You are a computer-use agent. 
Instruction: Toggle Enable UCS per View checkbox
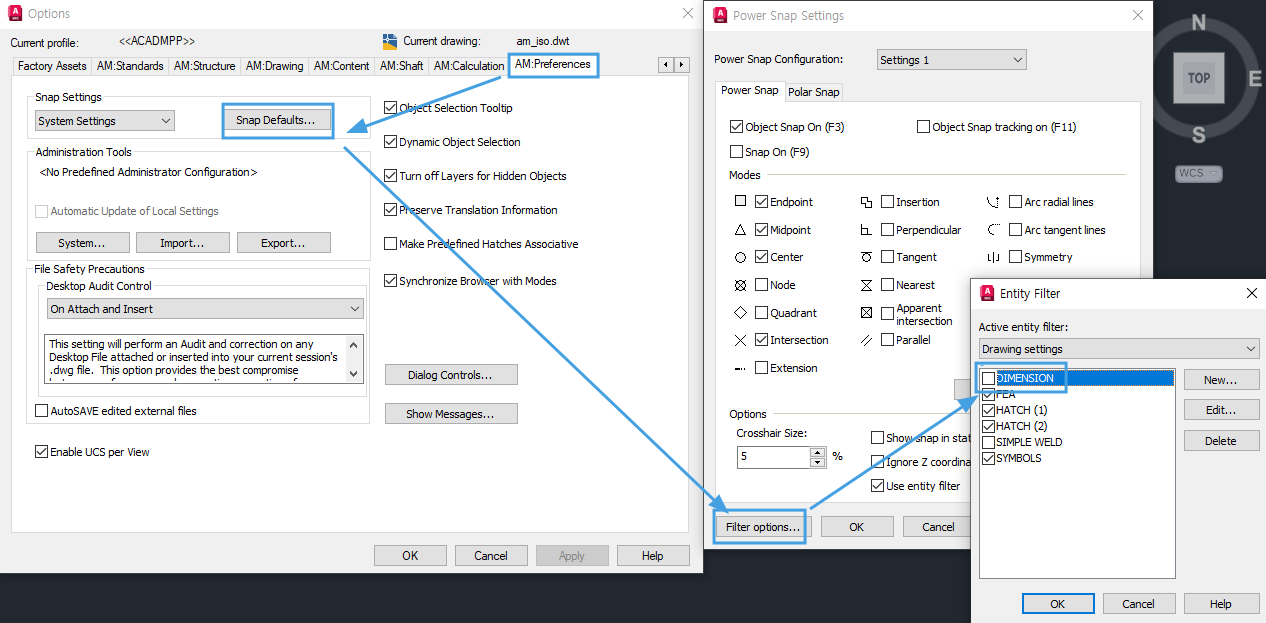tap(41, 452)
